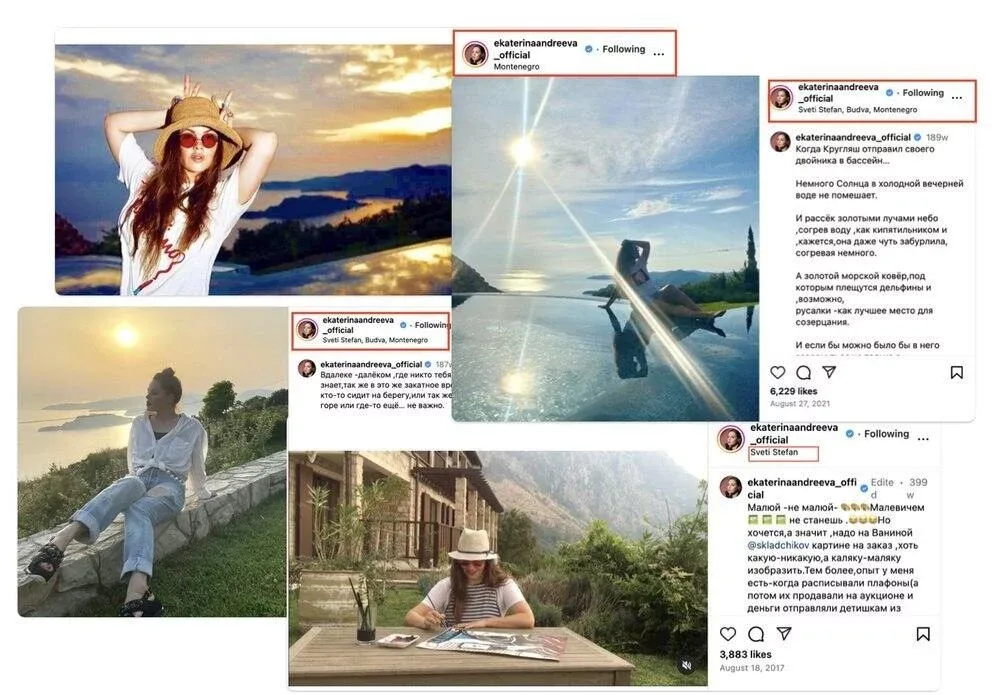Viewport: 1000px width, 695px height.
Task: Save the August 18, 2017 post
Action: (923, 634)
